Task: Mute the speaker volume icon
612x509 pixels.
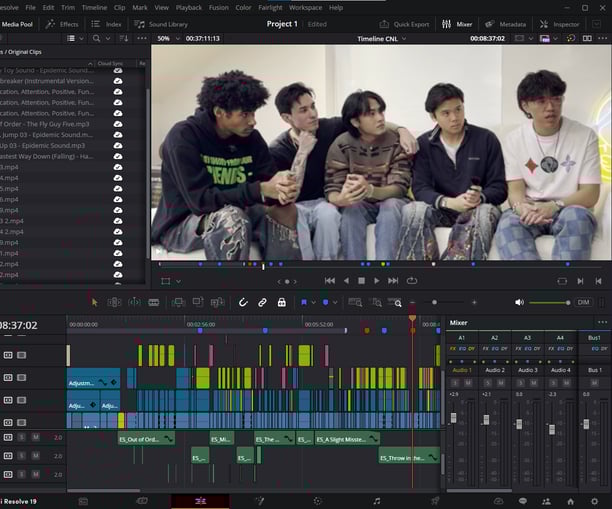Action: click(x=519, y=303)
